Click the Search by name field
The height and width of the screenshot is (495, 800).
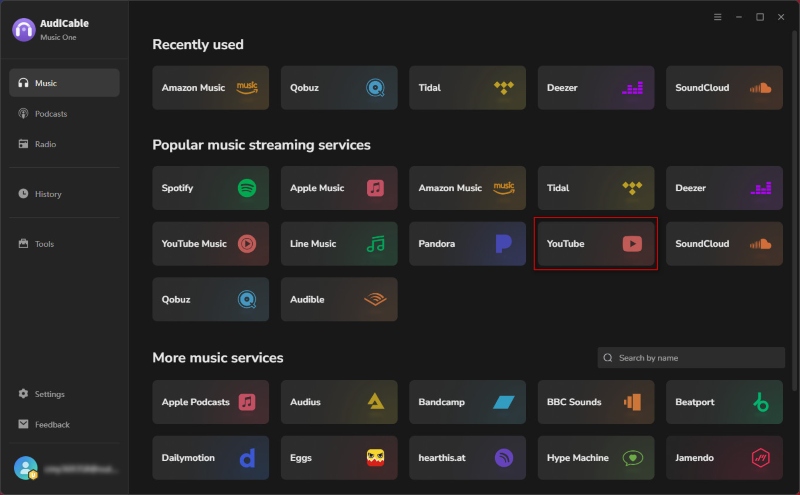[x=691, y=358]
